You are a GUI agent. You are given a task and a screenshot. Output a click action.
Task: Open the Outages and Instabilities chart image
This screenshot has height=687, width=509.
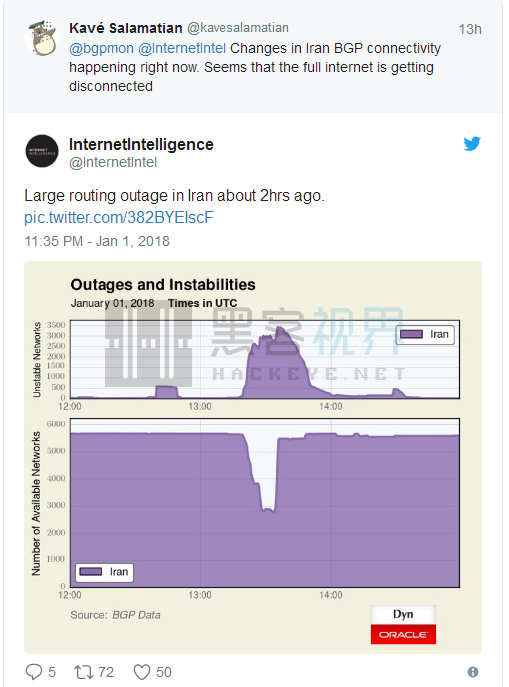point(253,457)
